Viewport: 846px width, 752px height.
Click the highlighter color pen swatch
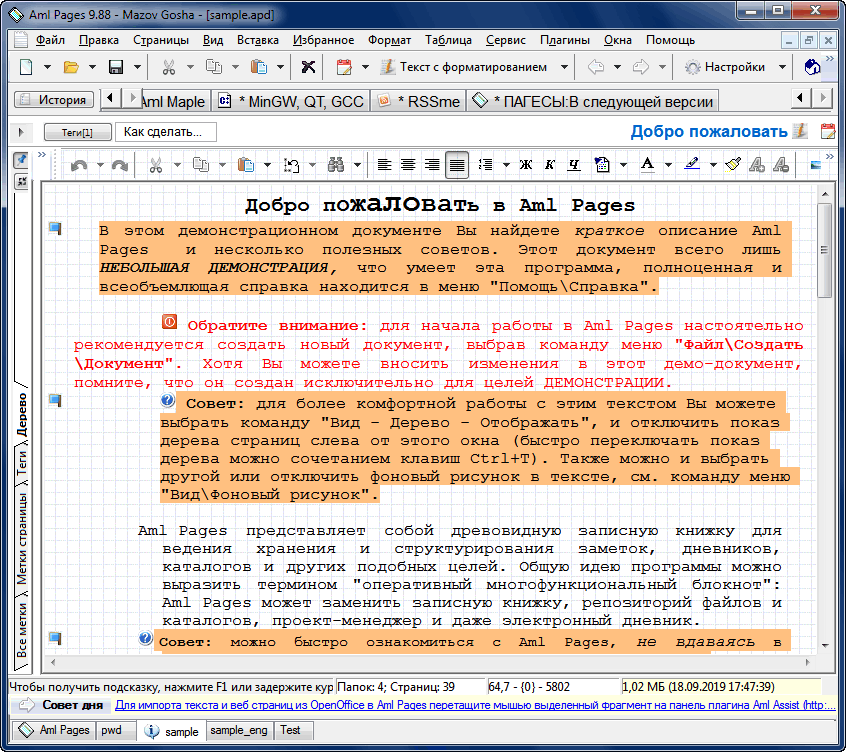pyautogui.click(x=692, y=165)
